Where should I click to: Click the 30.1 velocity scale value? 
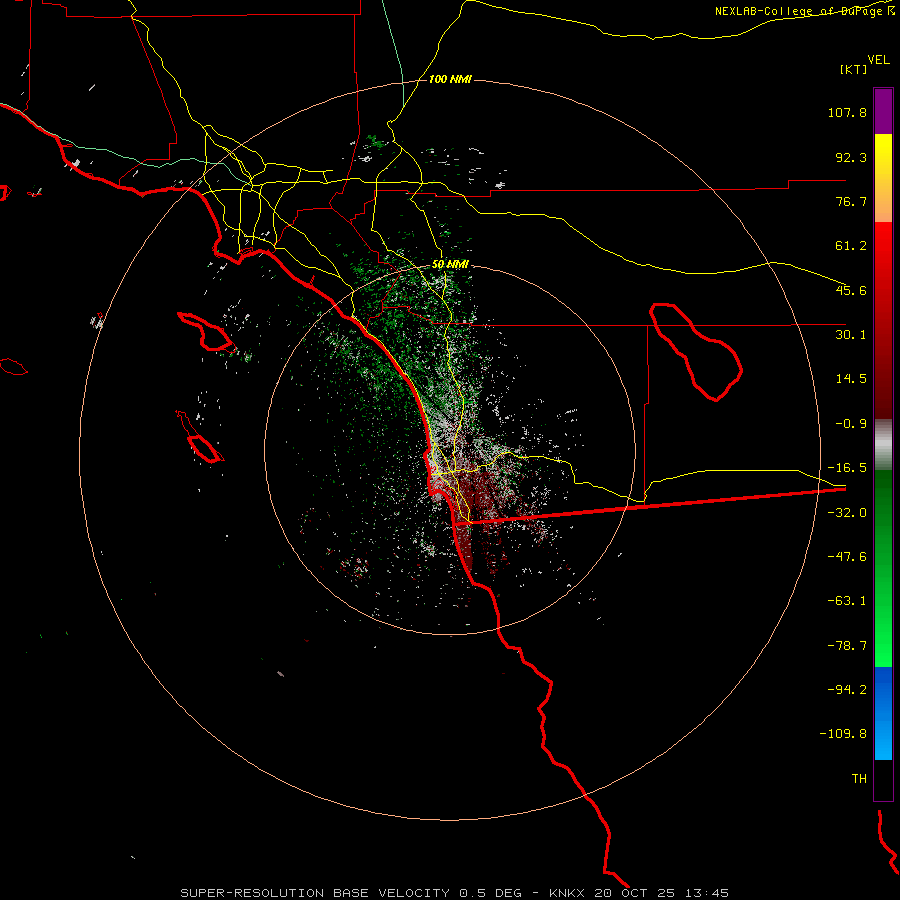point(851,335)
